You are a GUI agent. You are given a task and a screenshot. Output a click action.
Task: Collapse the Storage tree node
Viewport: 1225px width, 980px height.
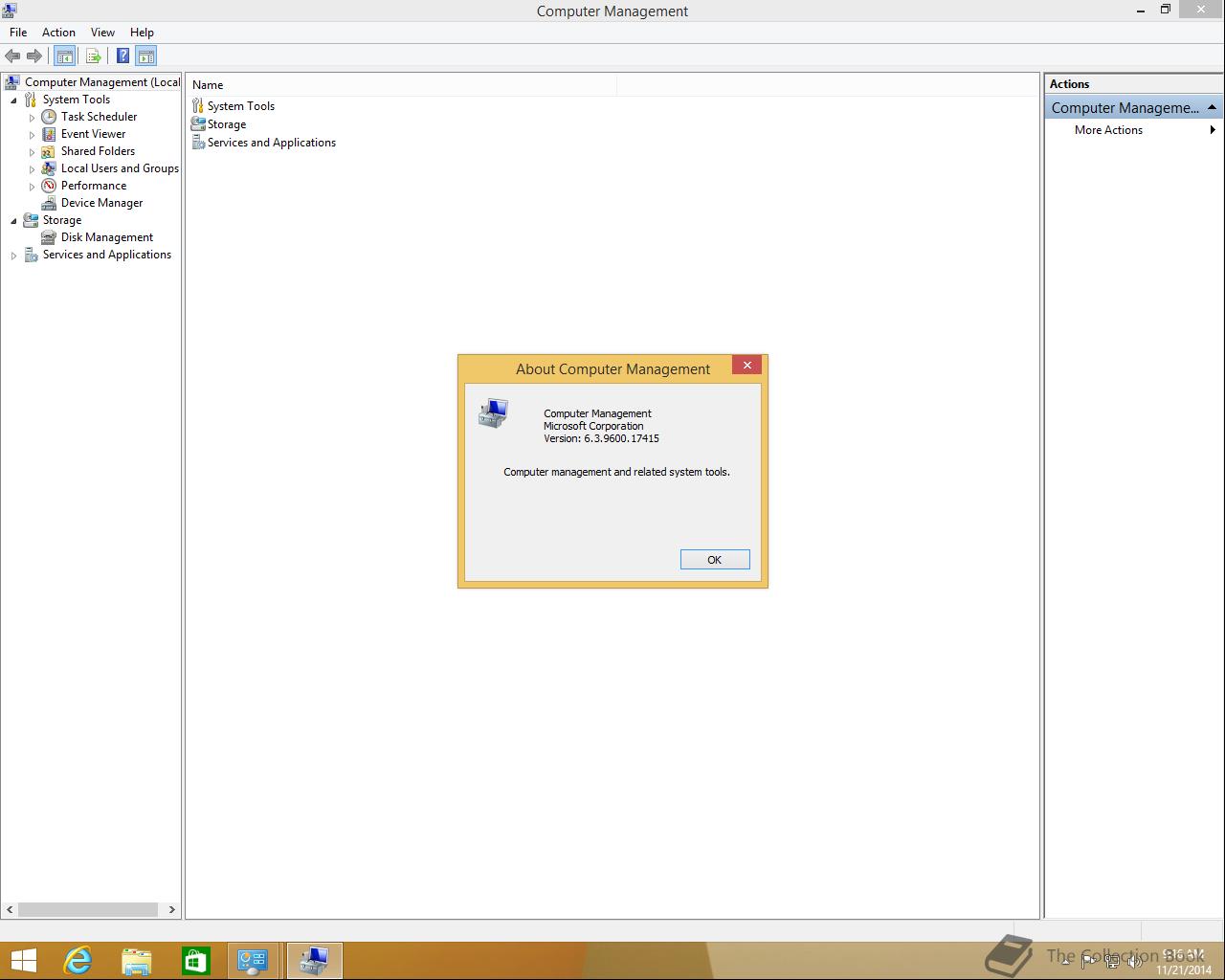click(13, 221)
